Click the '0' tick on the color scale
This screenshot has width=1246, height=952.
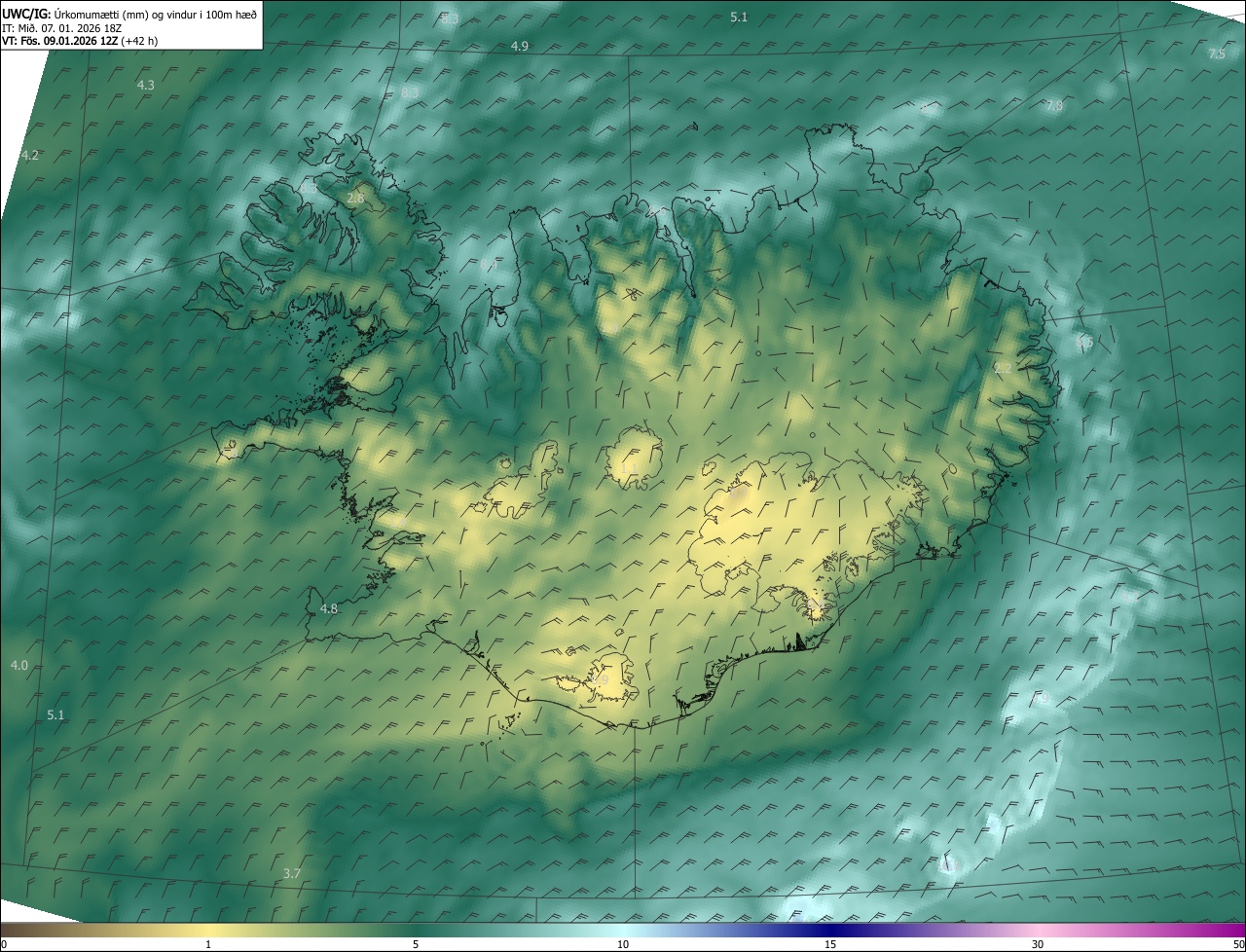(x=4, y=945)
